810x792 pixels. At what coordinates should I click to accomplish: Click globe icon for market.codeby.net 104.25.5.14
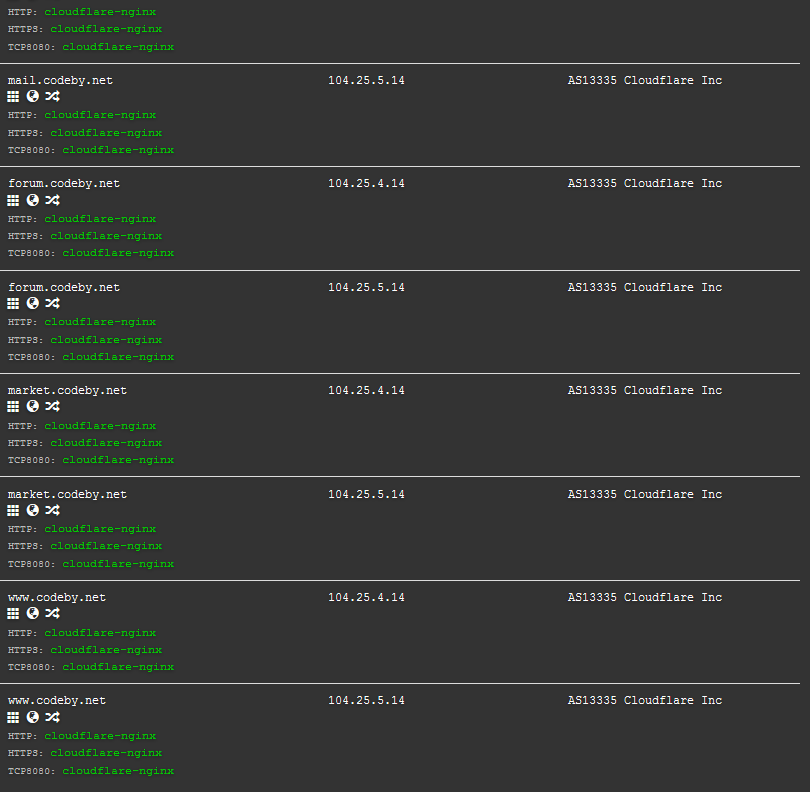(x=33, y=510)
